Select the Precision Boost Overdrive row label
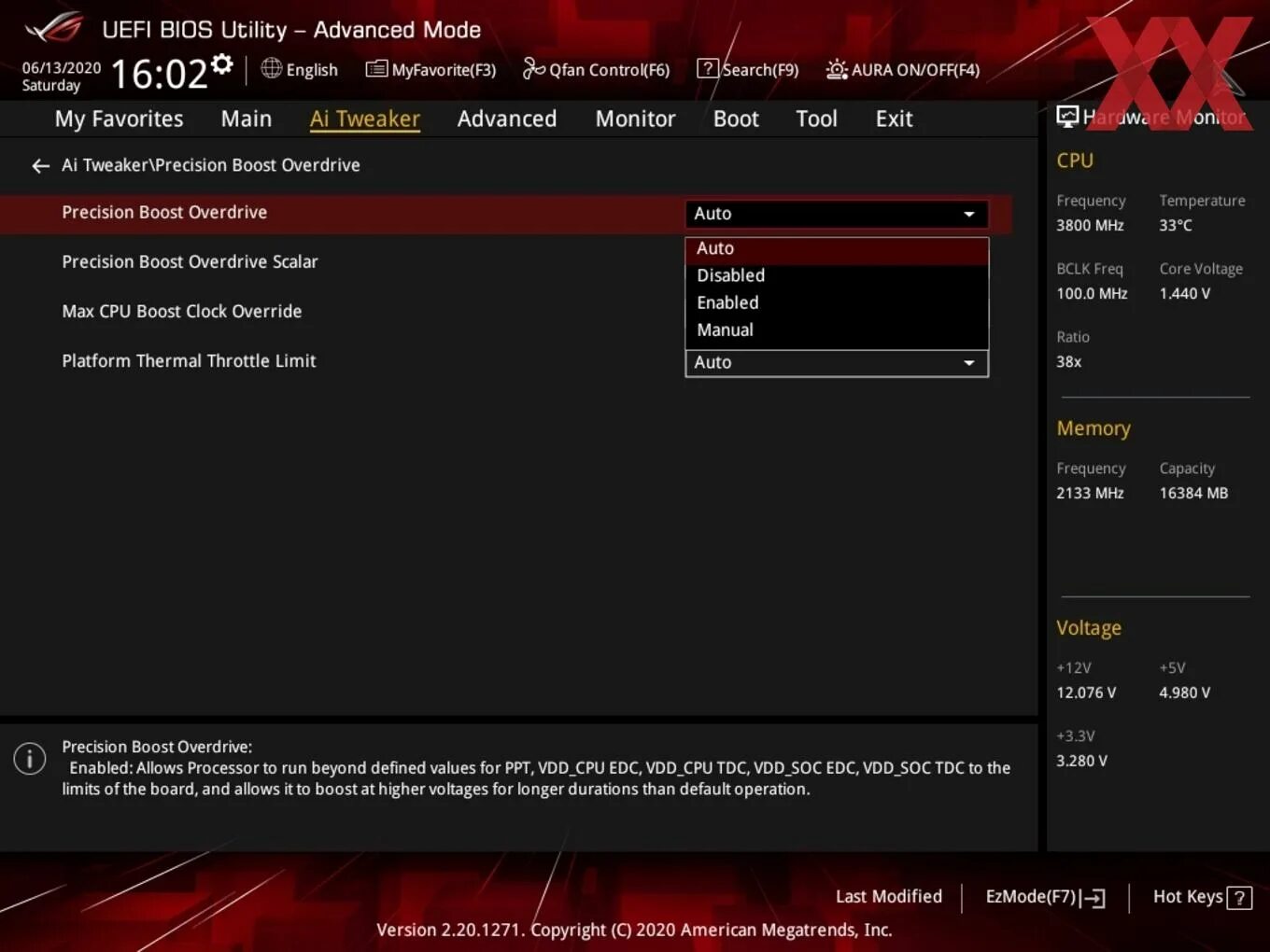 164,212
